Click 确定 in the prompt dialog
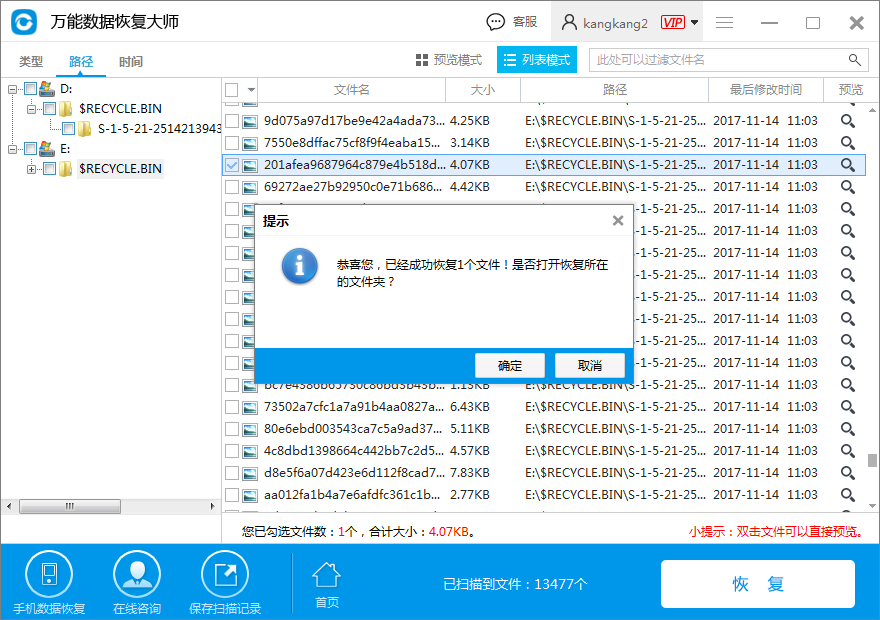 click(x=510, y=365)
